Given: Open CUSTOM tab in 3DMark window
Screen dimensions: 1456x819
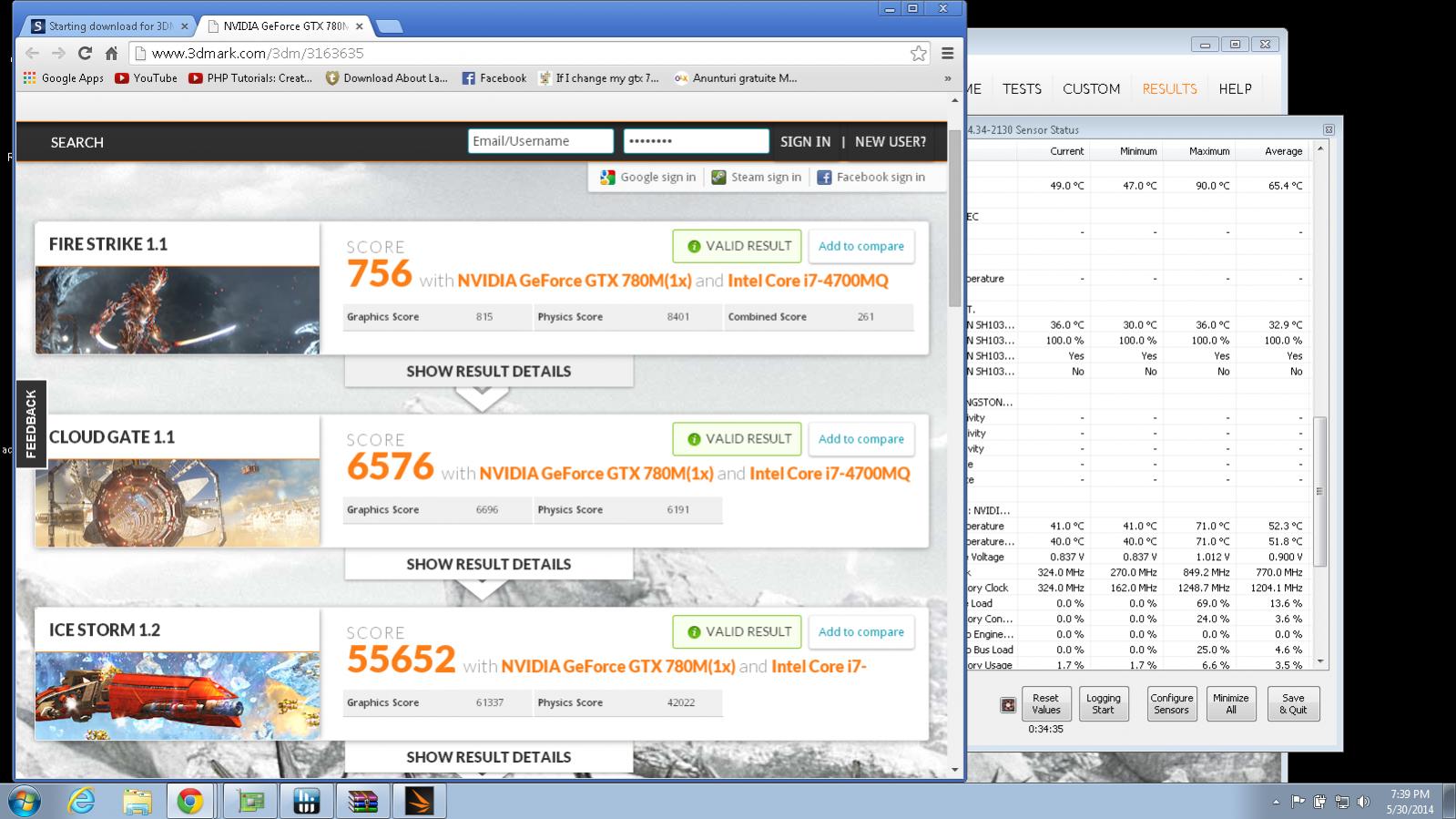Looking at the screenshot, I should tap(1091, 89).
